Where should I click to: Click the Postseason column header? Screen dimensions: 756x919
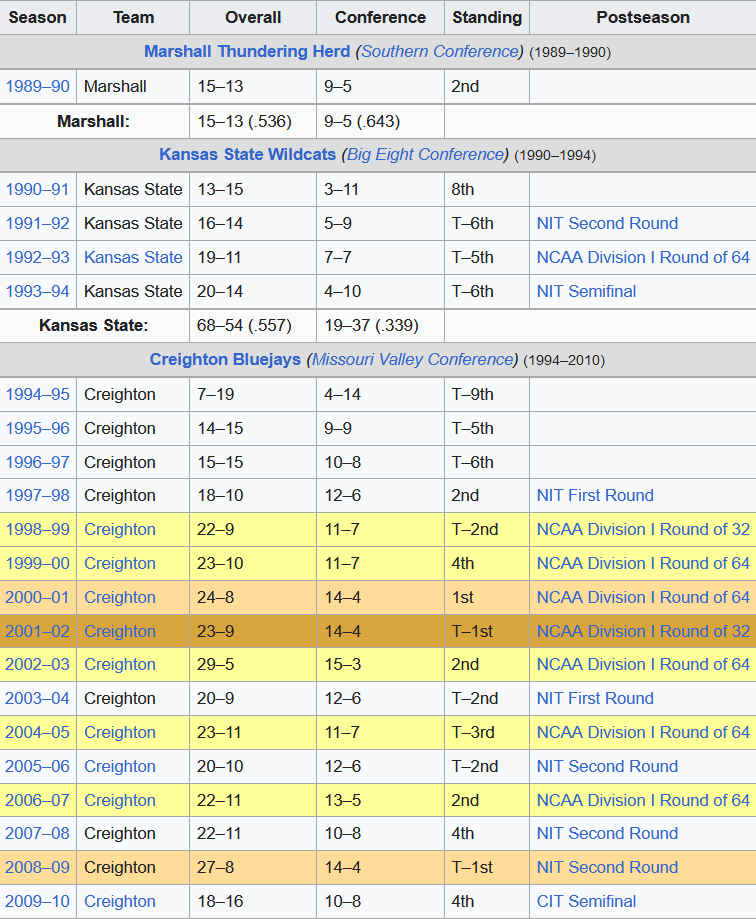643,18
